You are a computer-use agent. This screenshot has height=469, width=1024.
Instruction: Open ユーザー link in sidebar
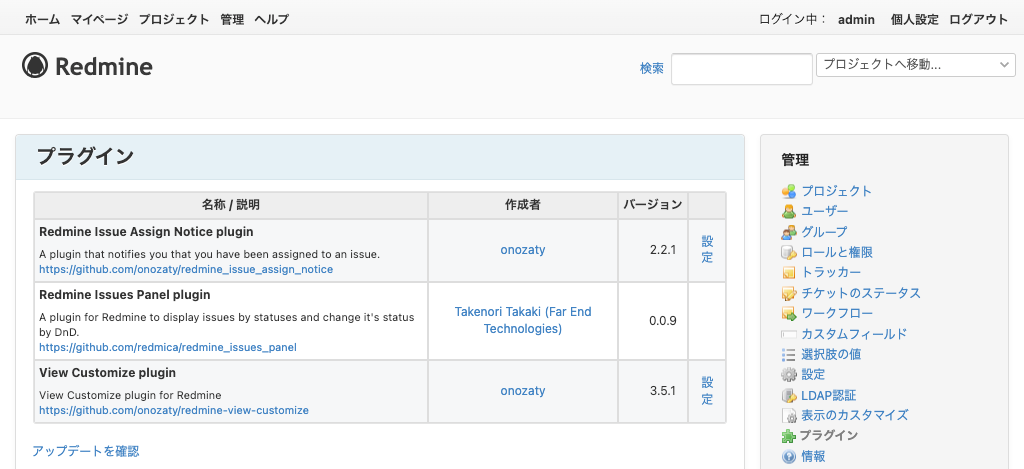point(825,212)
